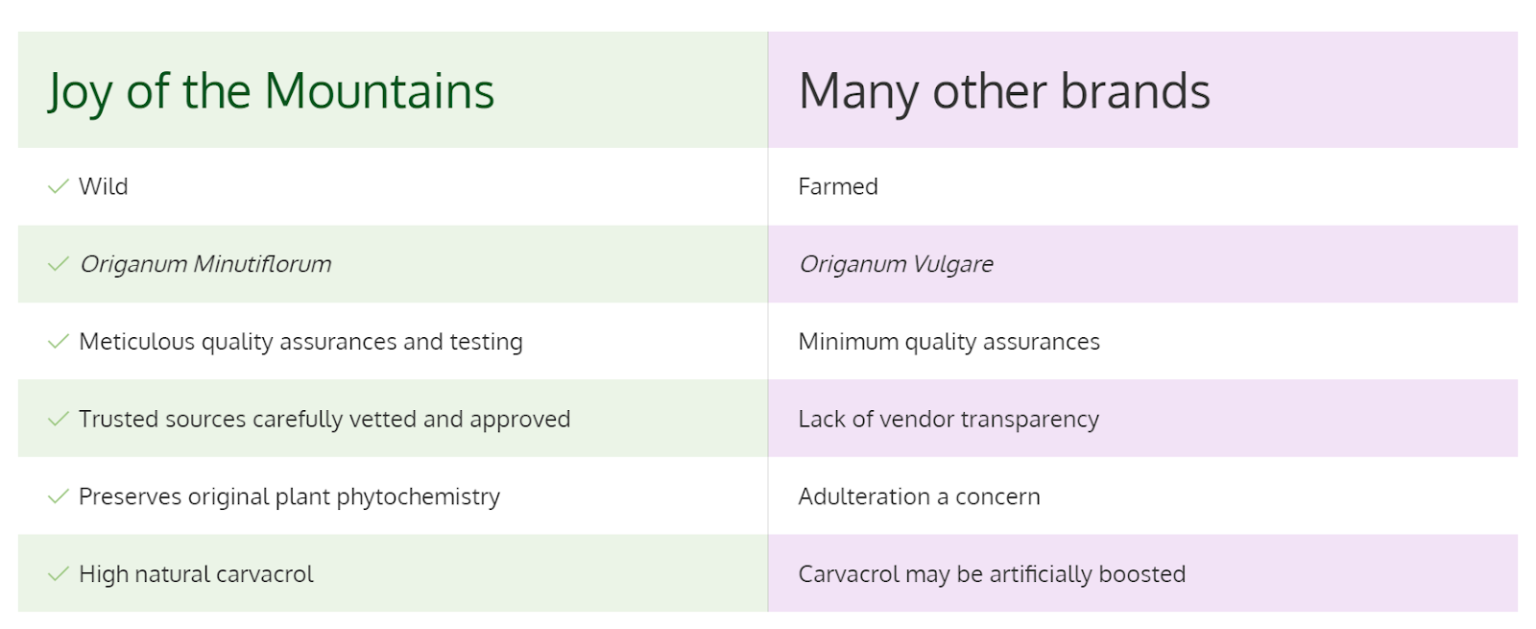Screen dimensions: 1536x629
Task: Click the Many other brands heading
Action: [1004, 91]
